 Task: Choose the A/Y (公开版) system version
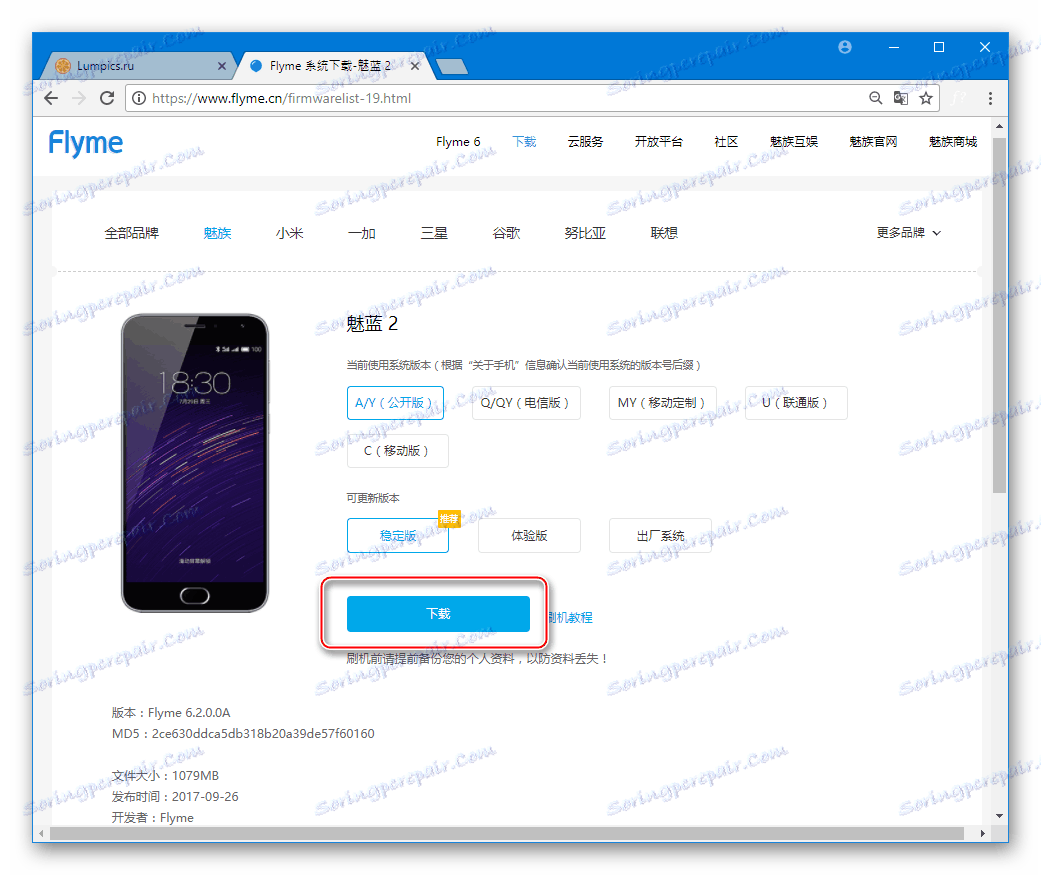tap(395, 403)
